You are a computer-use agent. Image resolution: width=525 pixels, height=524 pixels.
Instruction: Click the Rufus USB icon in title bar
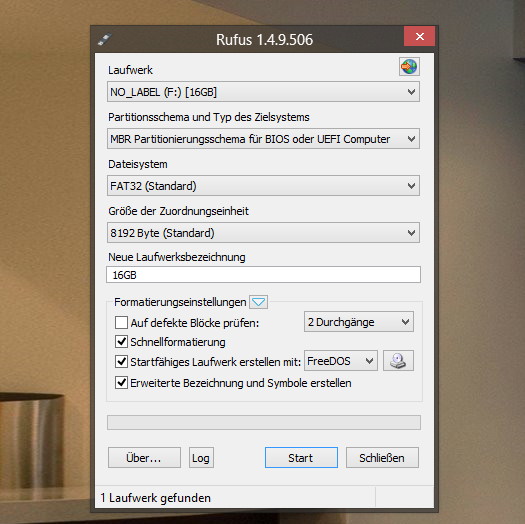click(104, 40)
